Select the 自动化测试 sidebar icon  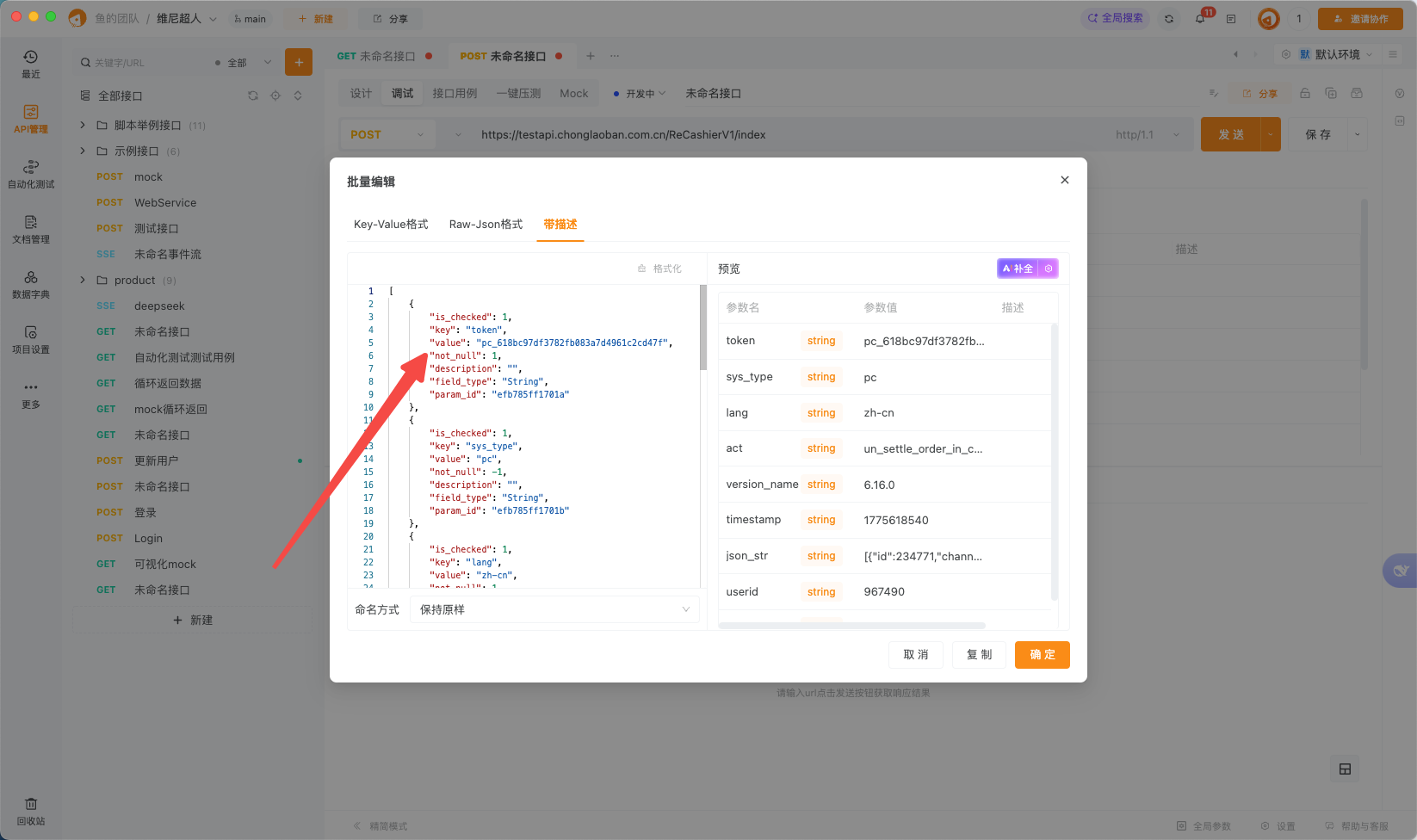click(x=31, y=174)
